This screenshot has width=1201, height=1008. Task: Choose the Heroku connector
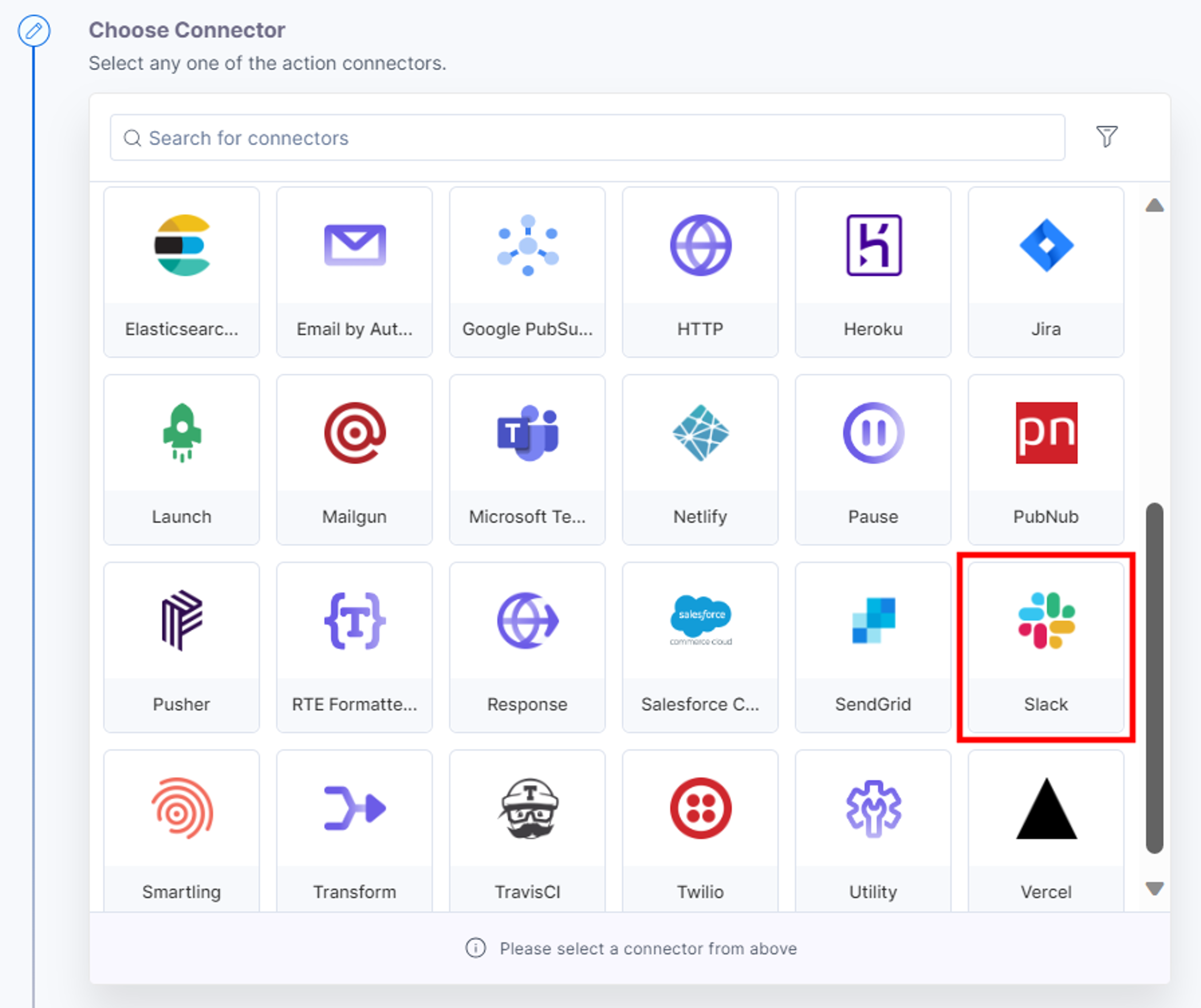coord(873,272)
